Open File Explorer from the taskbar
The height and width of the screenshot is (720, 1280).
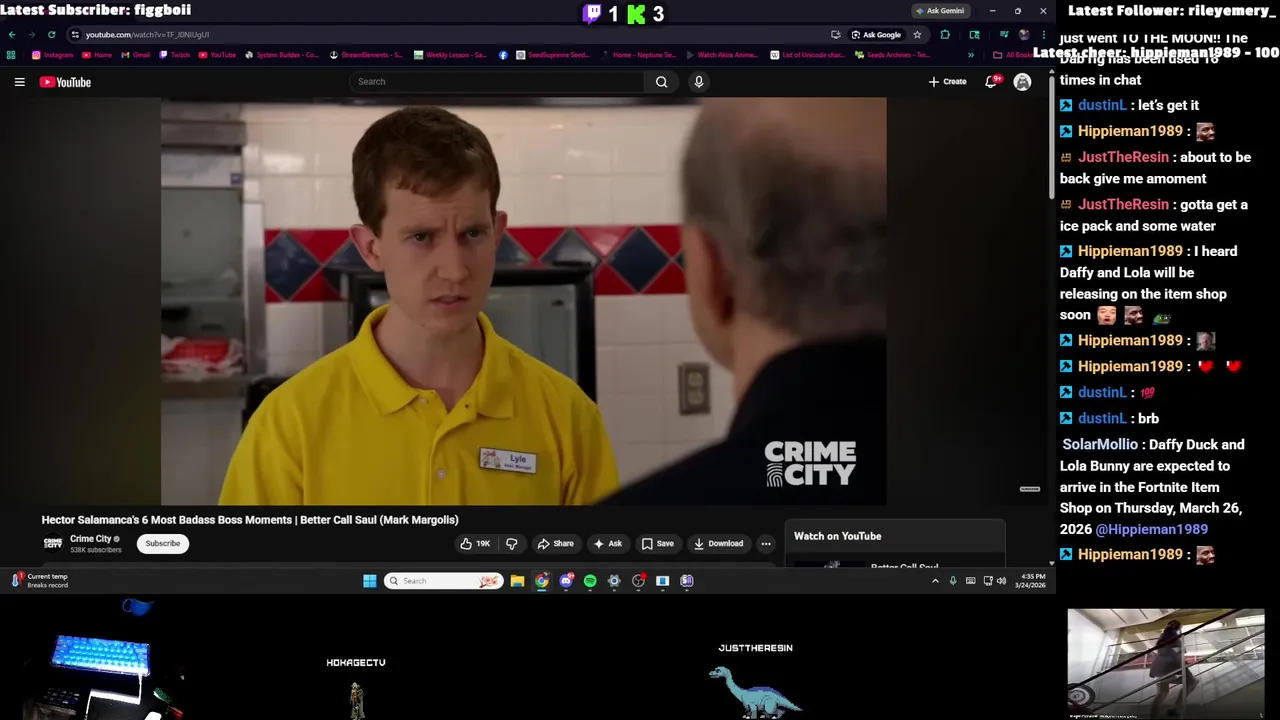(x=517, y=581)
